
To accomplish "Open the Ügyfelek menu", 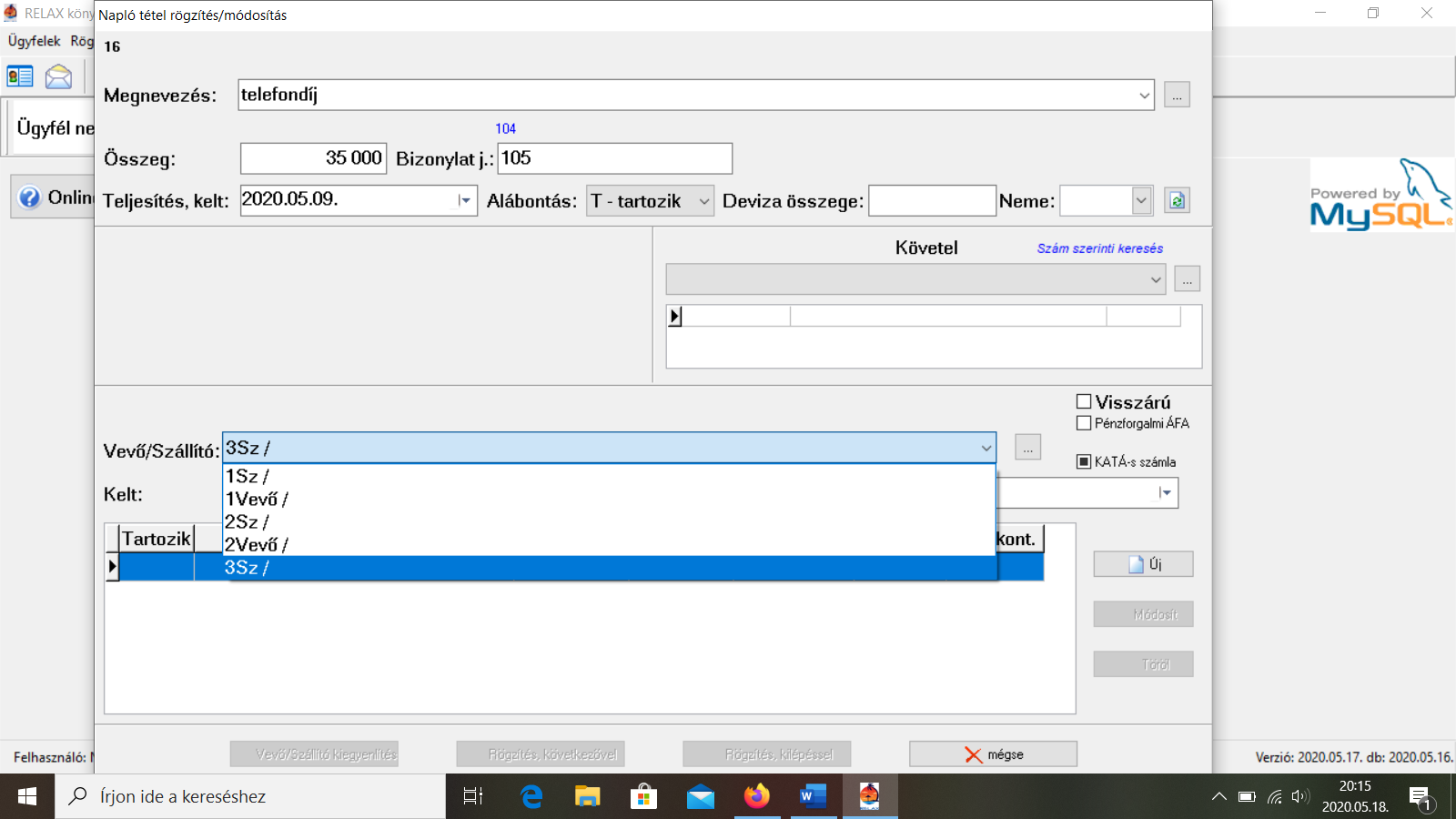I will (35, 41).
